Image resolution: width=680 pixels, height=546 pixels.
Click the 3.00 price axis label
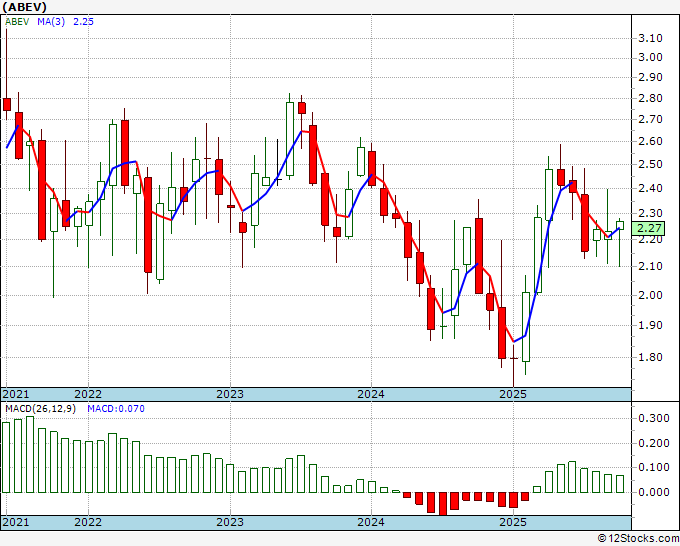650,57
